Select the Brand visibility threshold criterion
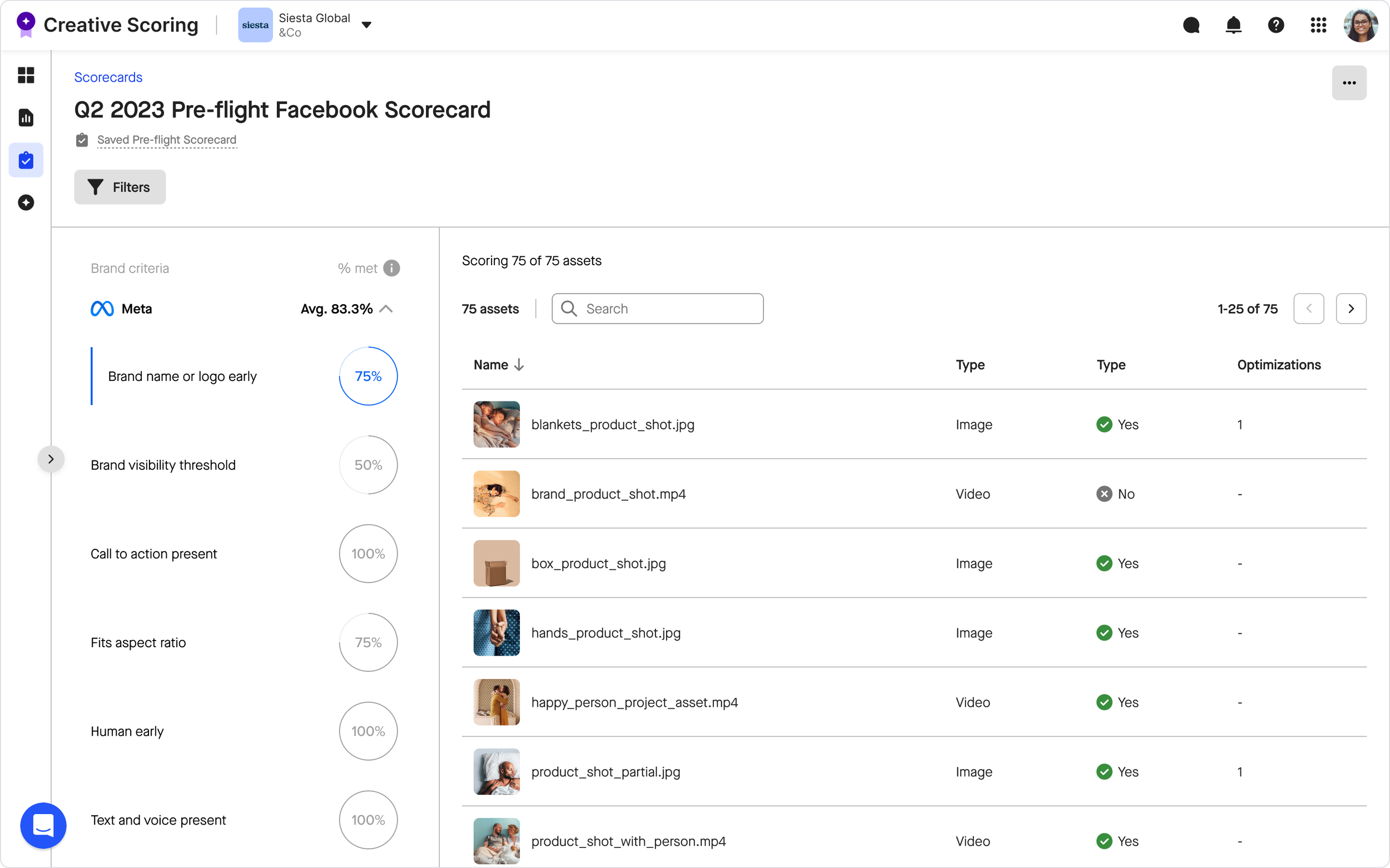Screen dimensions: 1390x868 [x=163, y=465]
